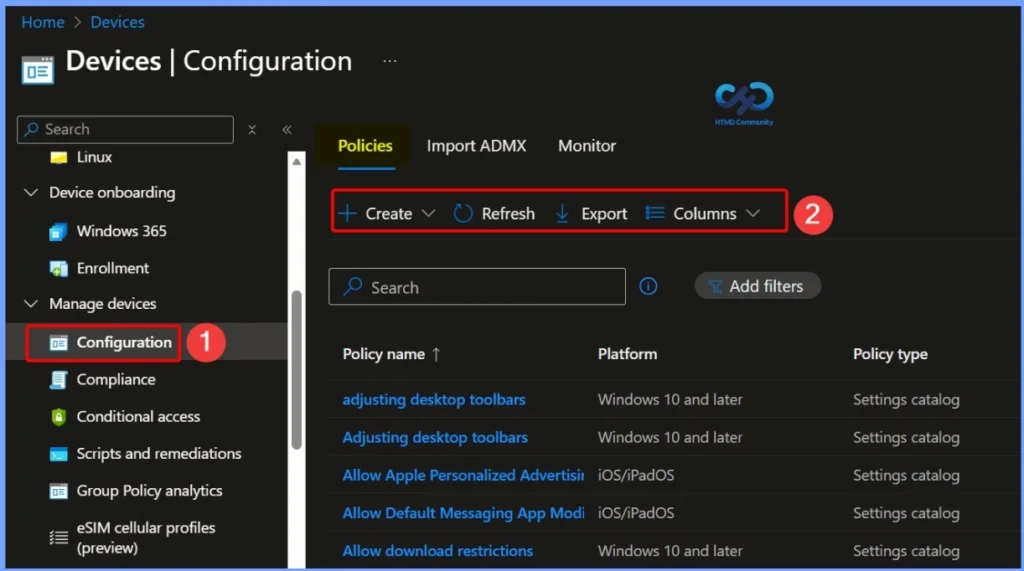Sort by the Policy name arrow
Image resolution: width=1024 pixels, height=571 pixels.
(436, 354)
